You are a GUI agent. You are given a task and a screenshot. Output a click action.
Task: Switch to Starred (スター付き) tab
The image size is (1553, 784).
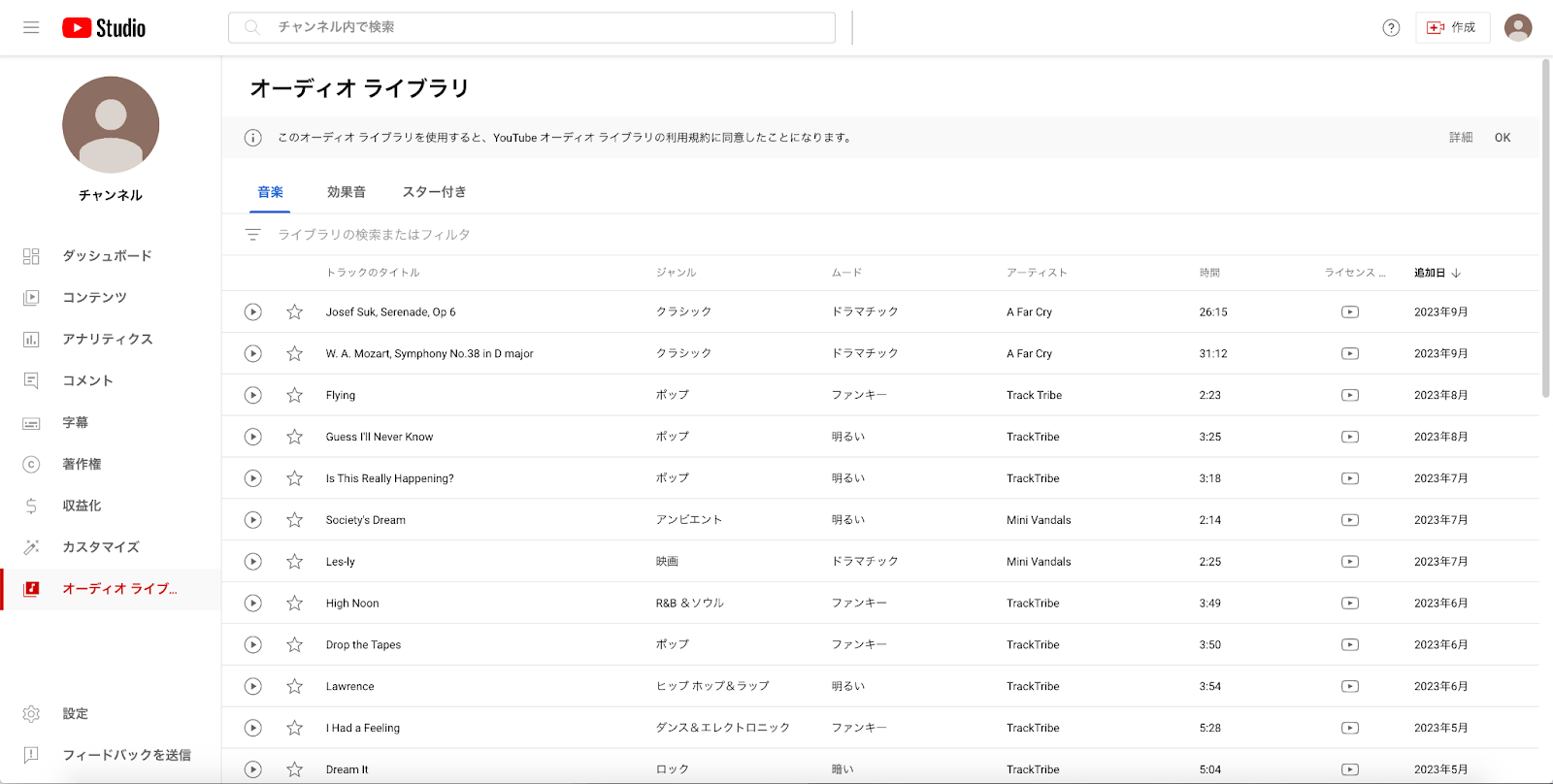pyautogui.click(x=434, y=192)
